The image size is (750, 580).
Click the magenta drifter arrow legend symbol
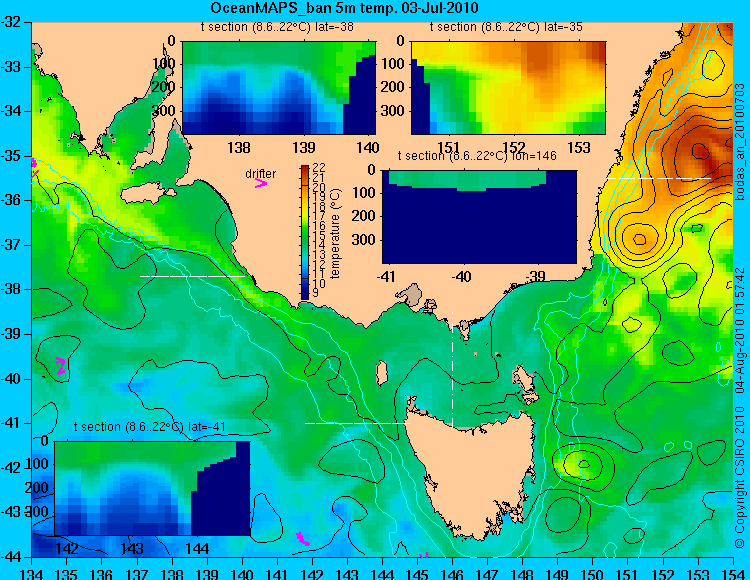(x=261, y=183)
